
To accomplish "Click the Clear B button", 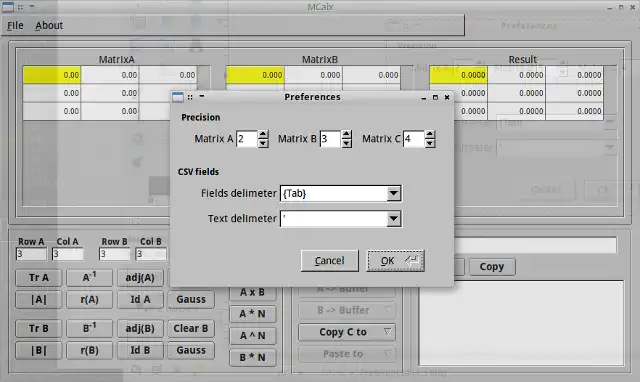I will tap(191, 329).
